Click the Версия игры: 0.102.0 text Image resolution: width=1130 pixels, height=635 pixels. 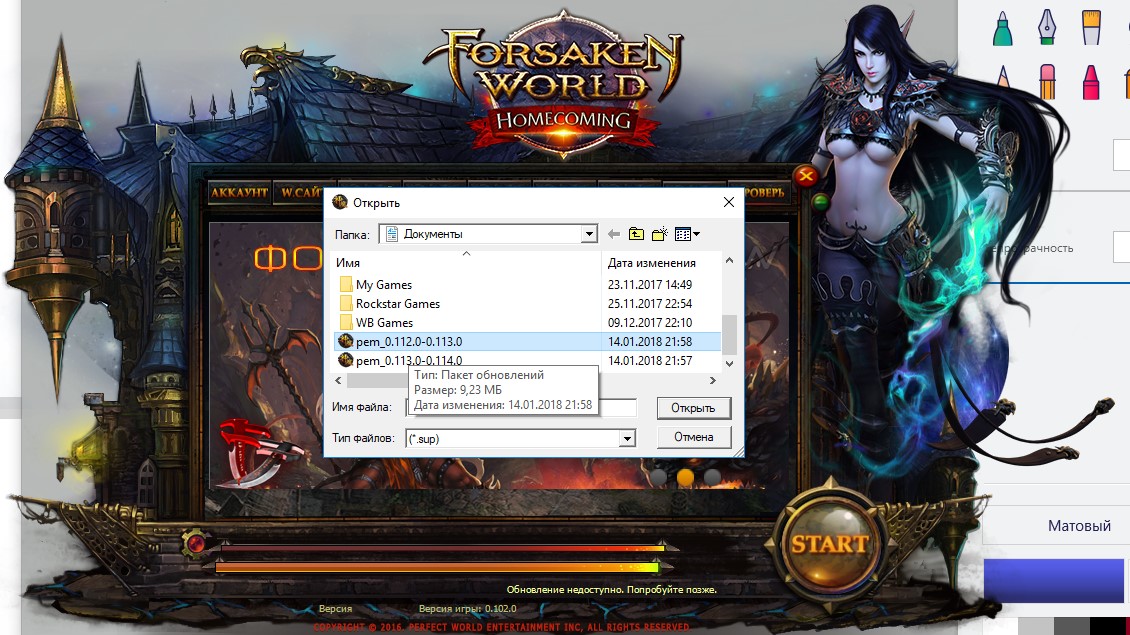coord(467,608)
